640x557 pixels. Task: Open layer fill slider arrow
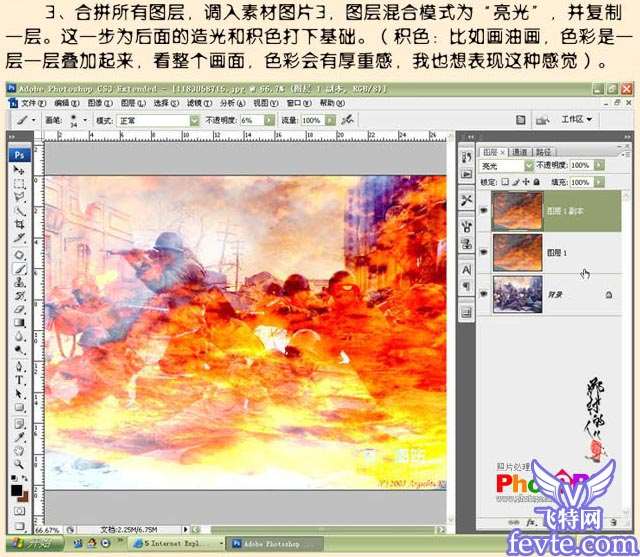click(x=599, y=182)
